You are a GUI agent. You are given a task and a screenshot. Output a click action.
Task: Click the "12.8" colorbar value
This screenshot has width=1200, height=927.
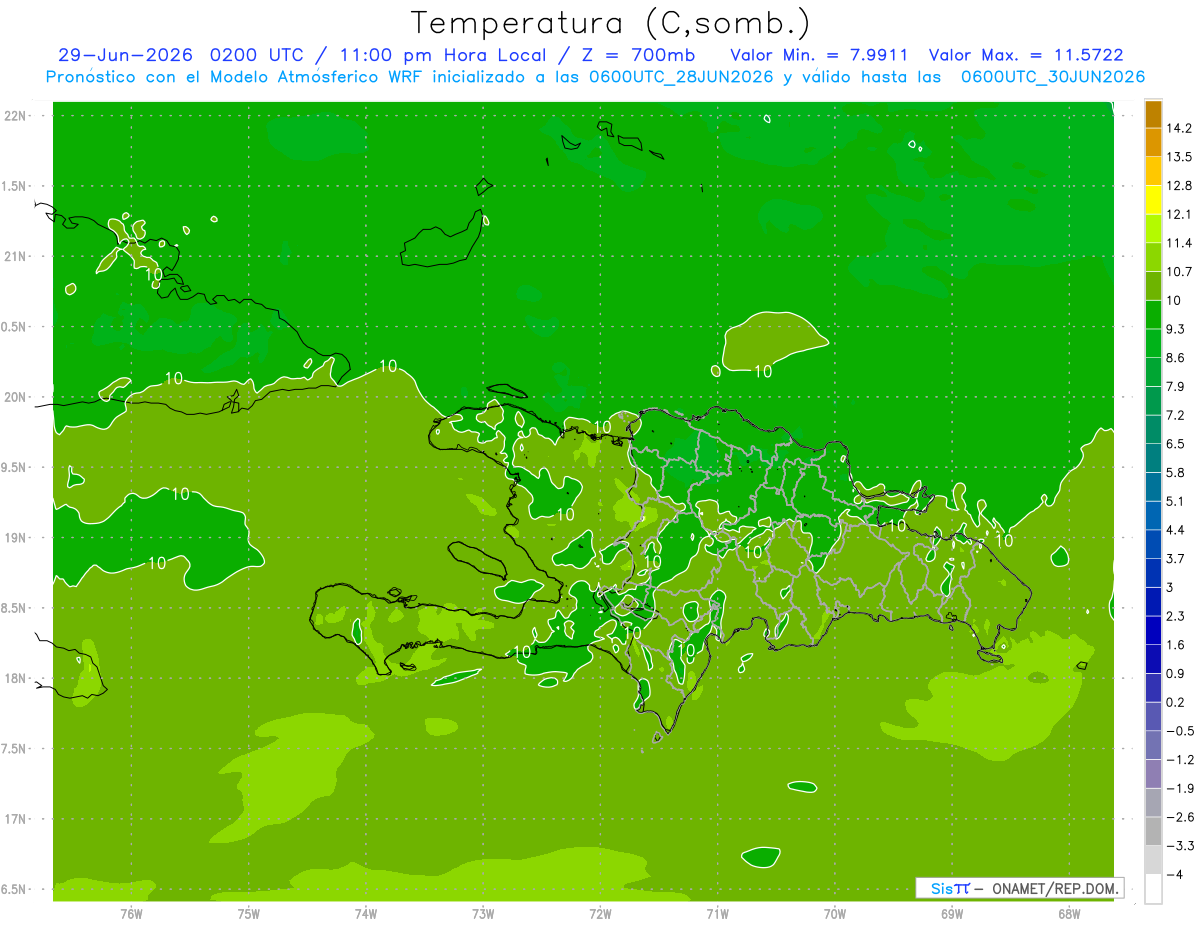click(x=1178, y=186)
